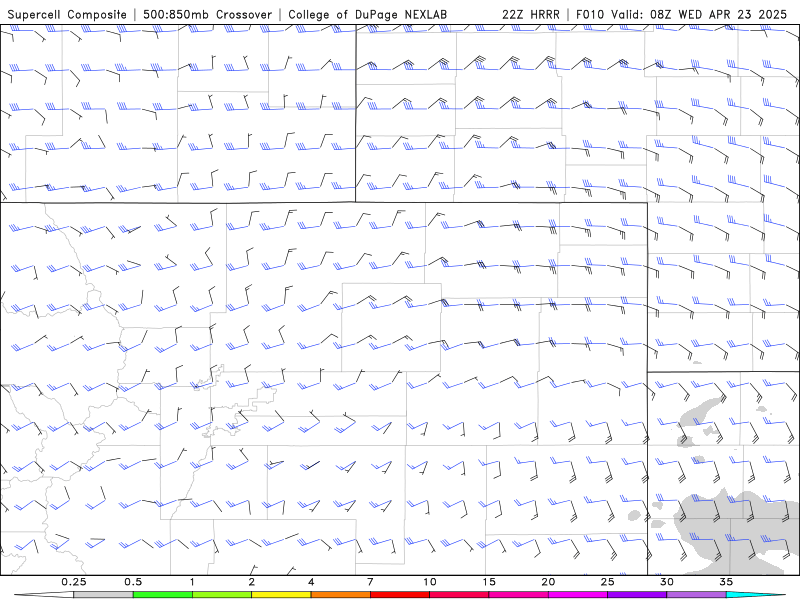The image size is (800, 600).
Task: Click the 0.5 legend value
Action: 133,582
